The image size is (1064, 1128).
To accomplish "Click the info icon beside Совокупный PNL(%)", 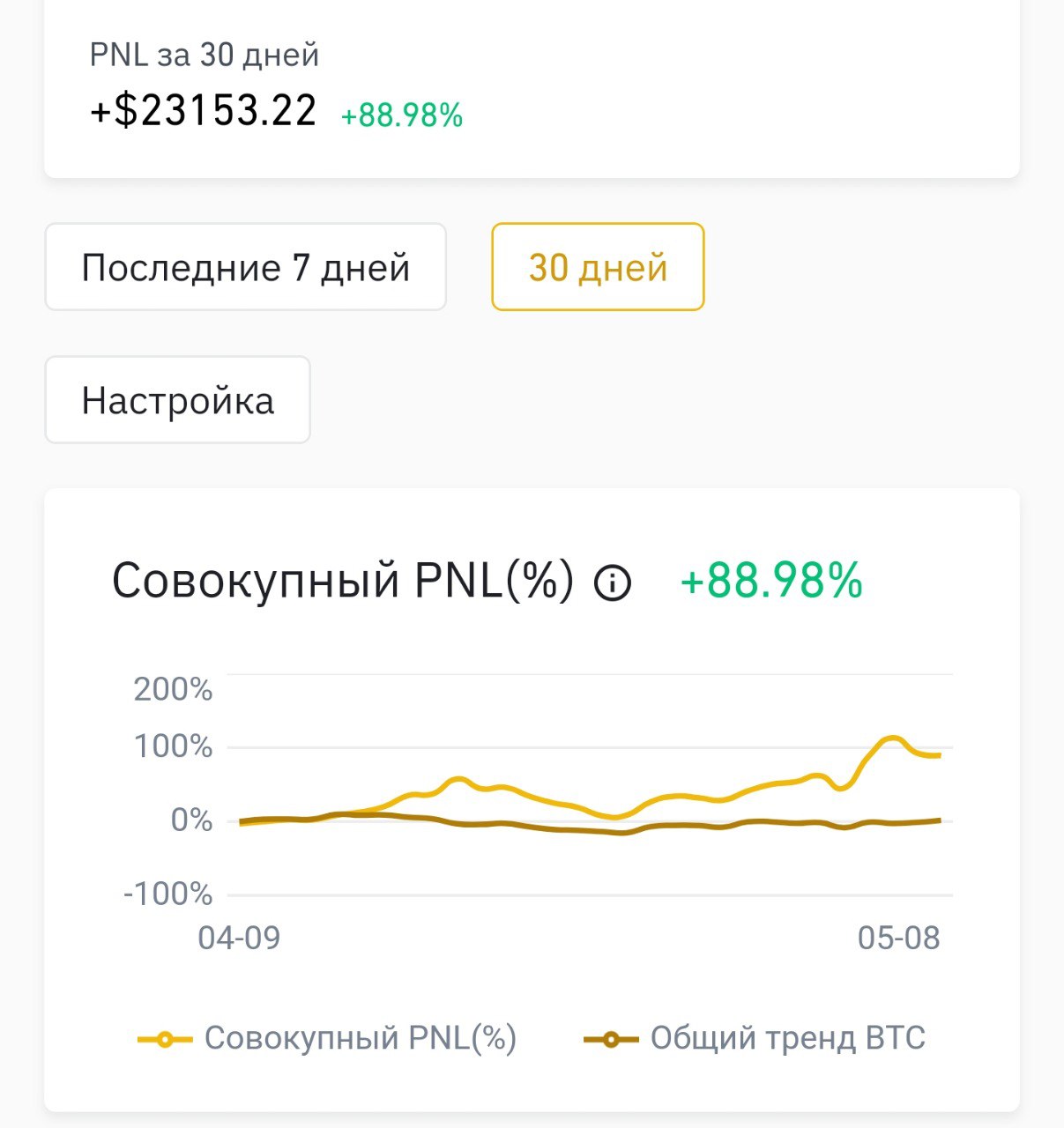I will pyautogui.click(x=613, y=583).
